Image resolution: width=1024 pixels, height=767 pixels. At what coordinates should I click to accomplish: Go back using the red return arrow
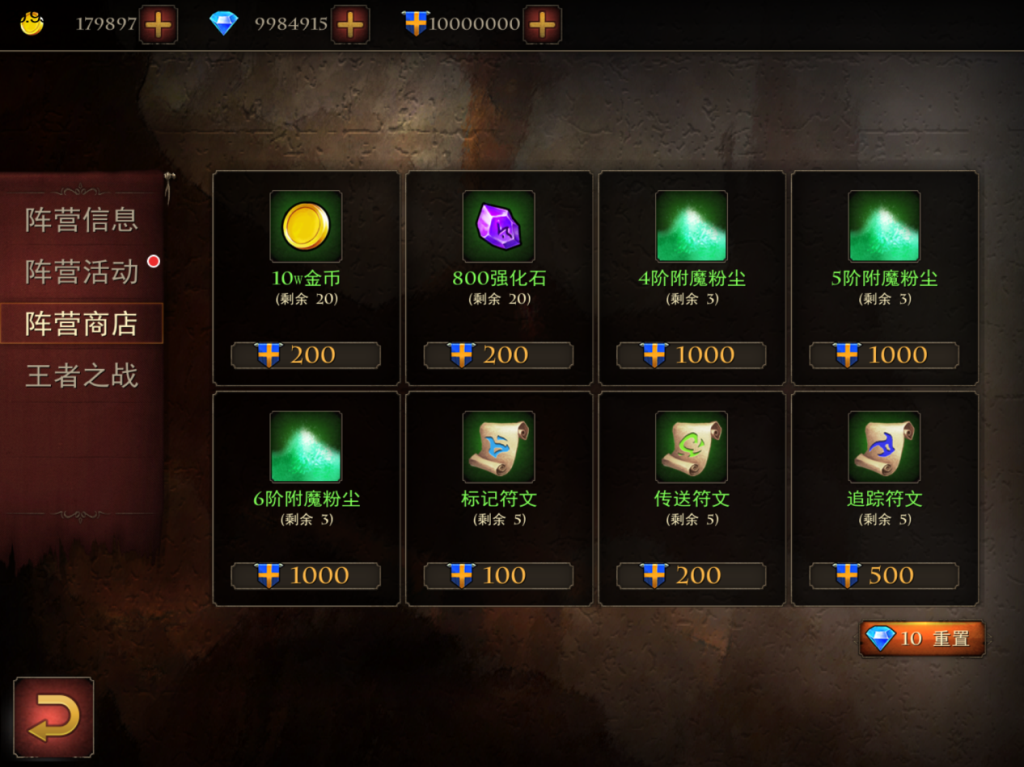[x=54, y=717]
